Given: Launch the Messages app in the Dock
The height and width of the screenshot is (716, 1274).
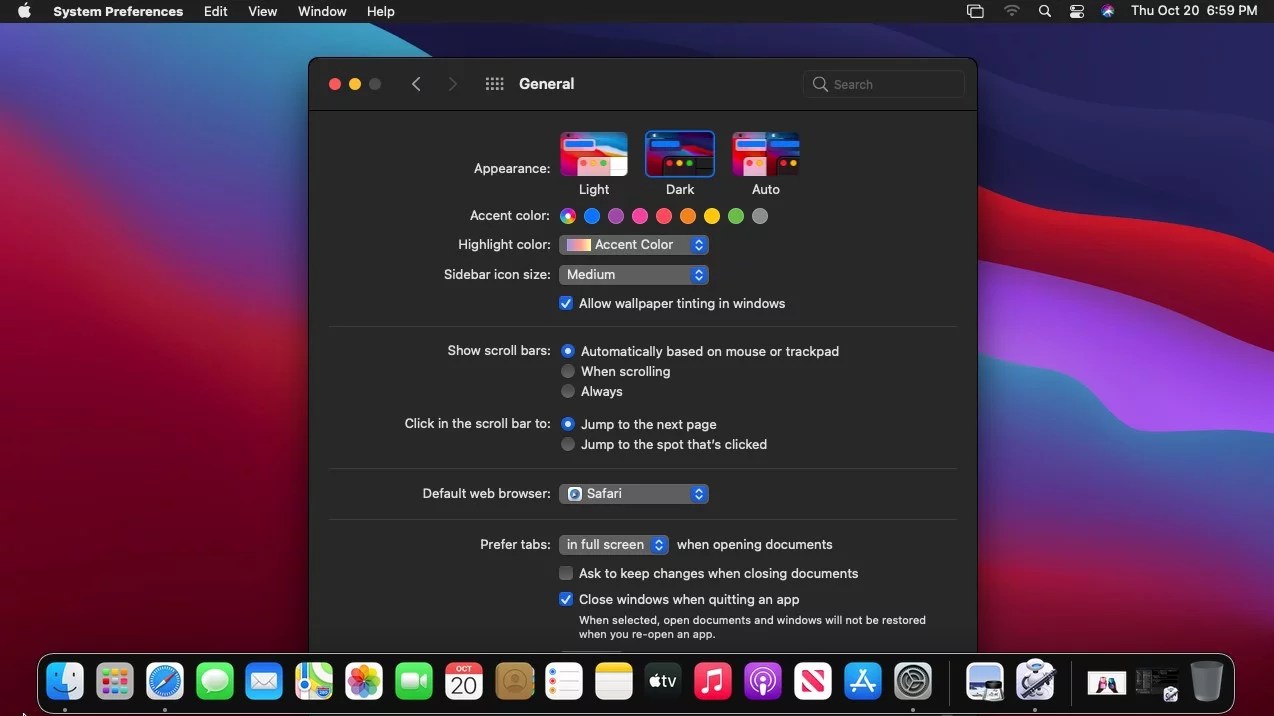Looking at the screenshot, I should click(x=214, y=681).
